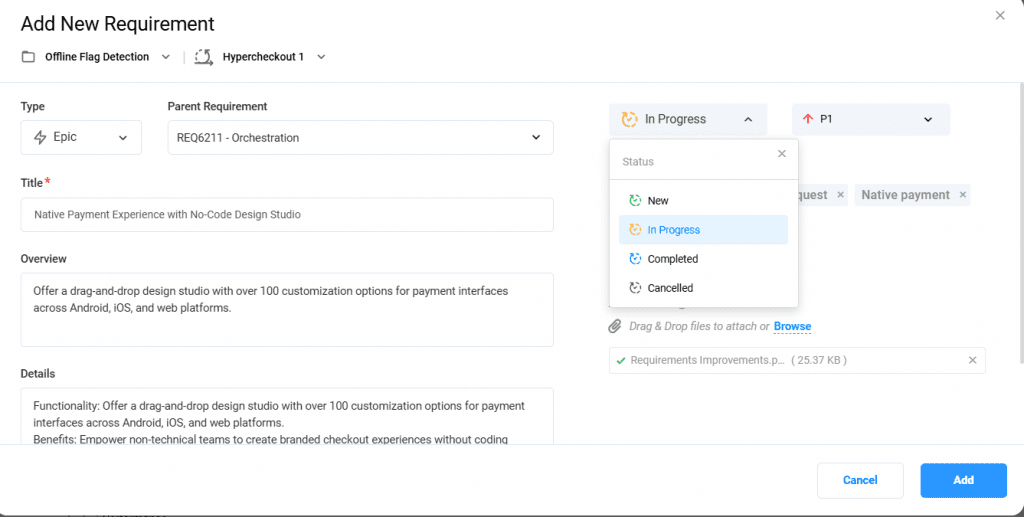1024x517 pixels.
Task: Remove the tag ending in 'quest'
Action: 840,195
